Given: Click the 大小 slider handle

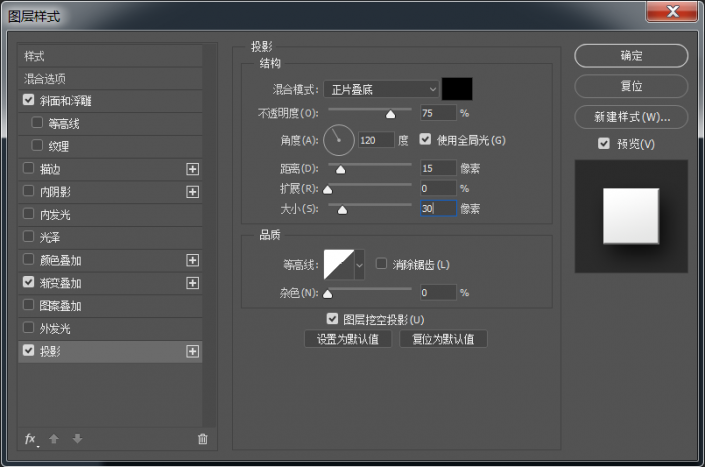Looking at the screenshot, I should point(343,210).
